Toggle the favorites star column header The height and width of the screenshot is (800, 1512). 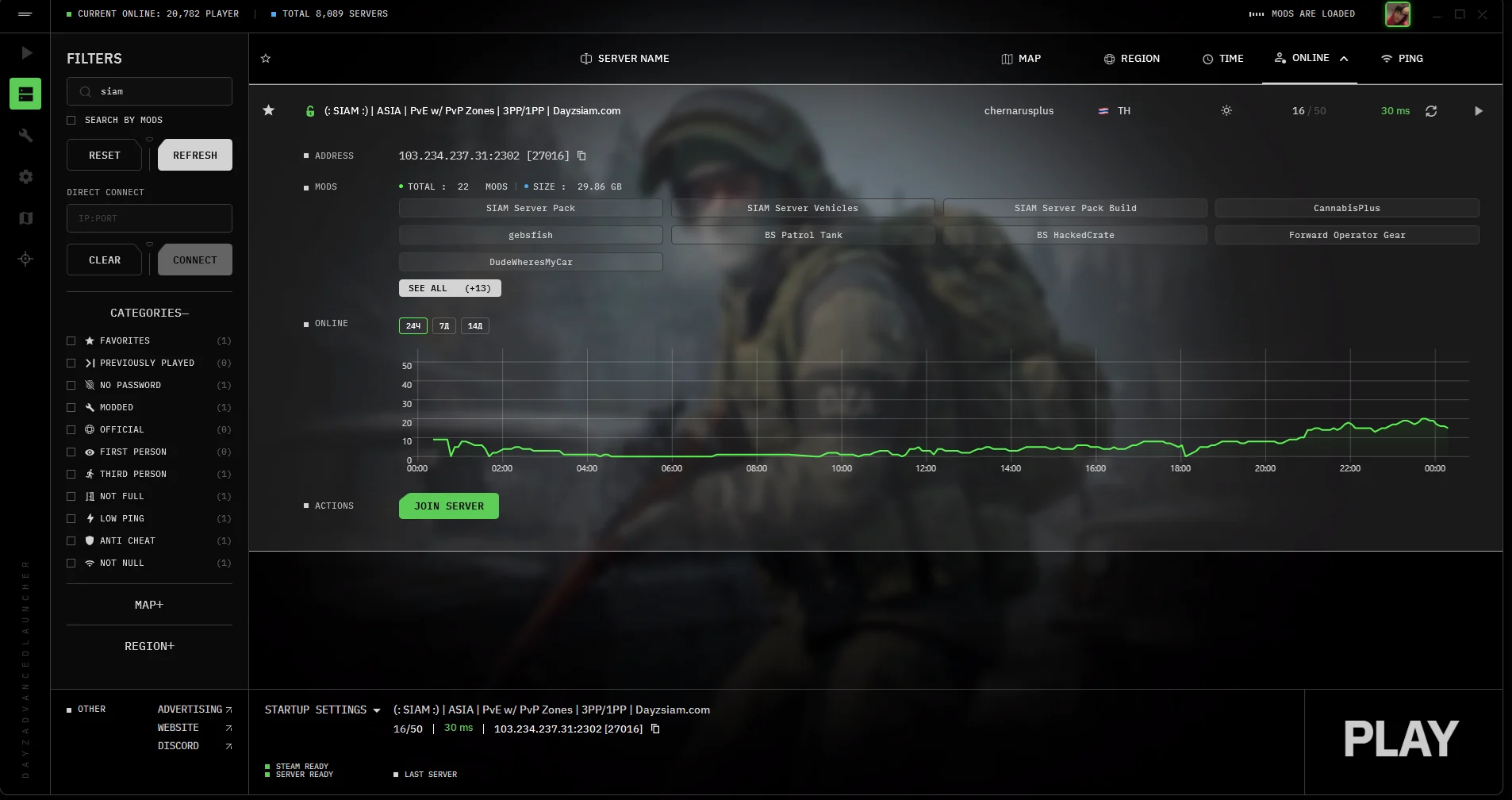266,59
